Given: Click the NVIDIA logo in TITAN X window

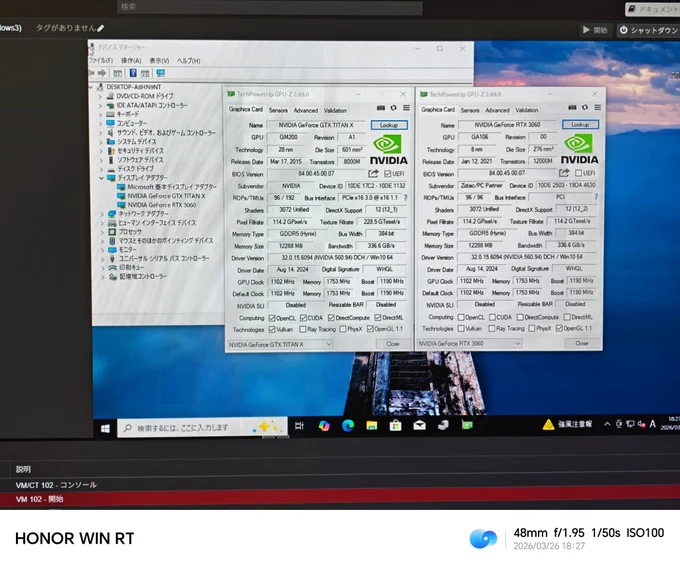Looking at the screenshot, I should (389, 149).
